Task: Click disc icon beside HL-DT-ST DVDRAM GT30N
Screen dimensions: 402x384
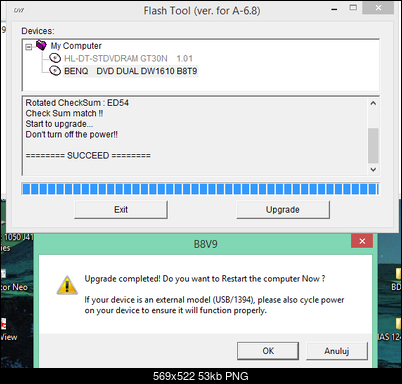Action: point(55,58)
